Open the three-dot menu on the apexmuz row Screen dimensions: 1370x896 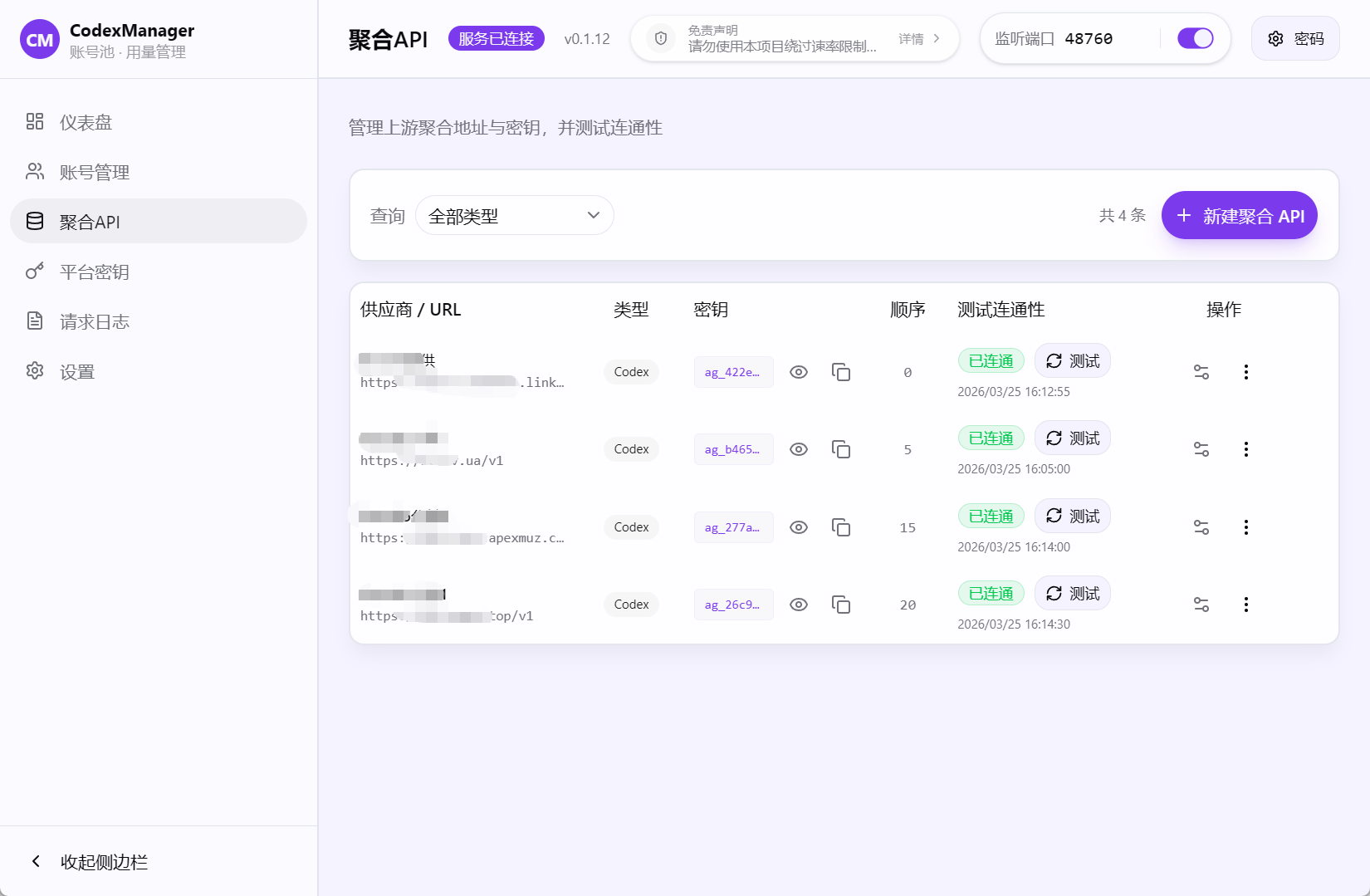(1246, 526)
